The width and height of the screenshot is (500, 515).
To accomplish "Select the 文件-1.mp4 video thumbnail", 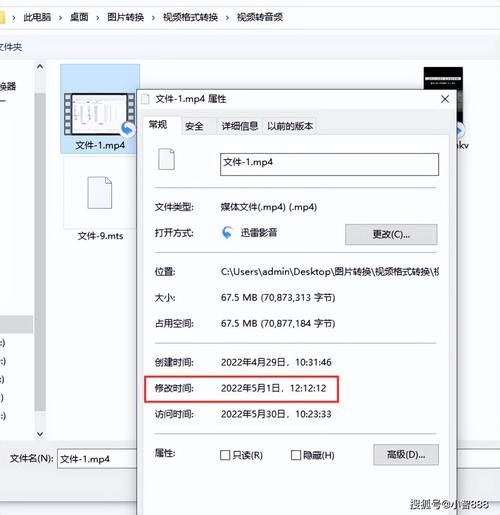I will click(x=99, y=114).
